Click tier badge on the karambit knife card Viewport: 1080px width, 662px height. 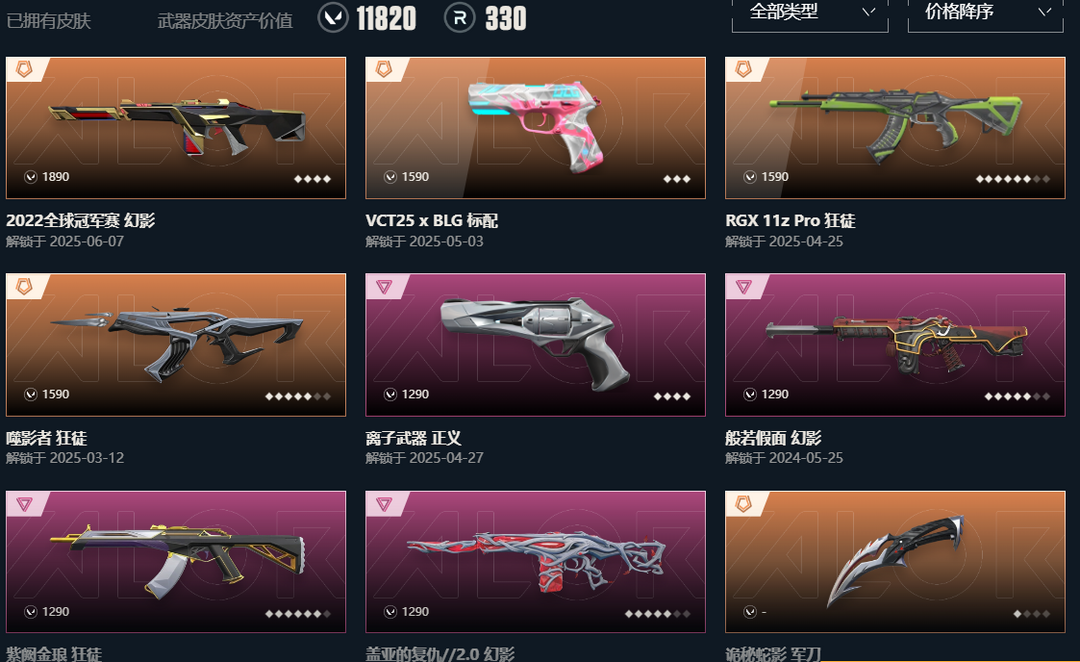point(744,504)
